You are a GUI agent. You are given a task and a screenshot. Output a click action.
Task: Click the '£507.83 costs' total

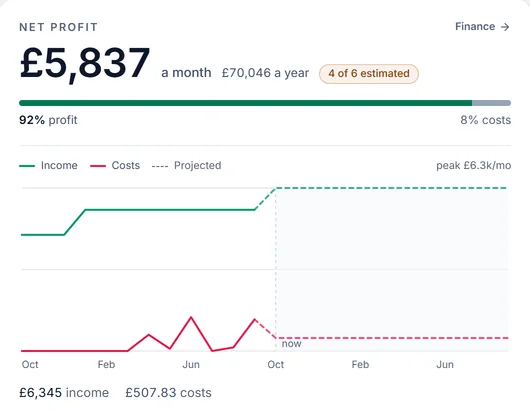[168, 393]
